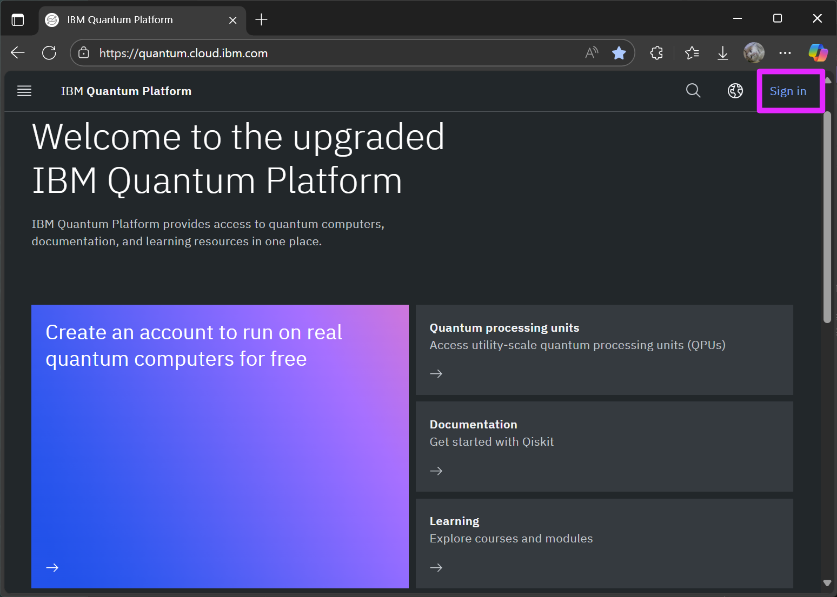The height and width of the screenshot is (597, 837).
Task: Open the Downloads icon
Action: [x=723, y=53]
